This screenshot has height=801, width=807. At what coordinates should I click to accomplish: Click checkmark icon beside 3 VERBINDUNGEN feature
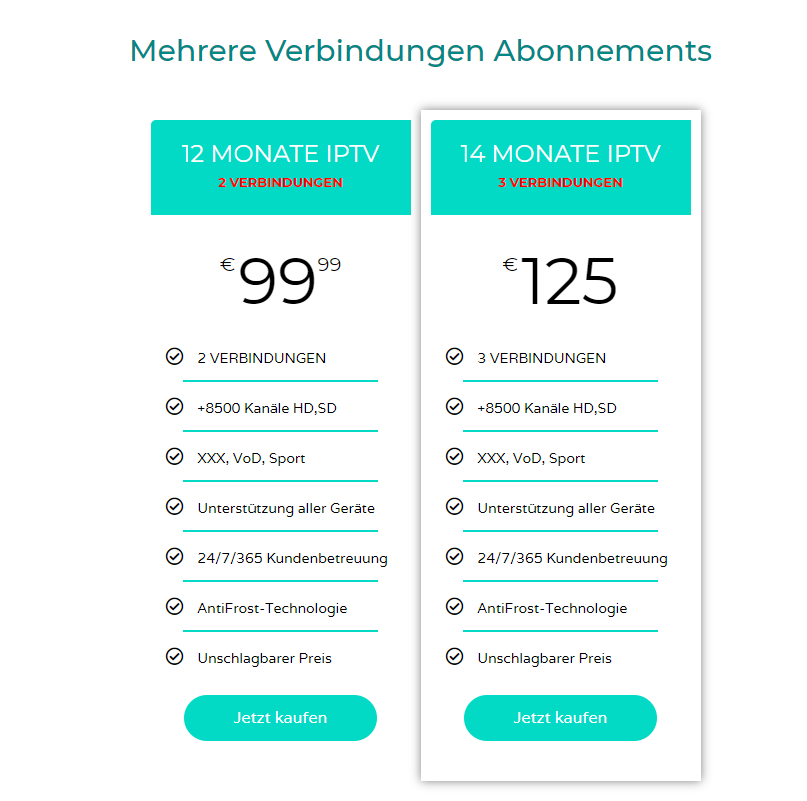click(454, 356)
